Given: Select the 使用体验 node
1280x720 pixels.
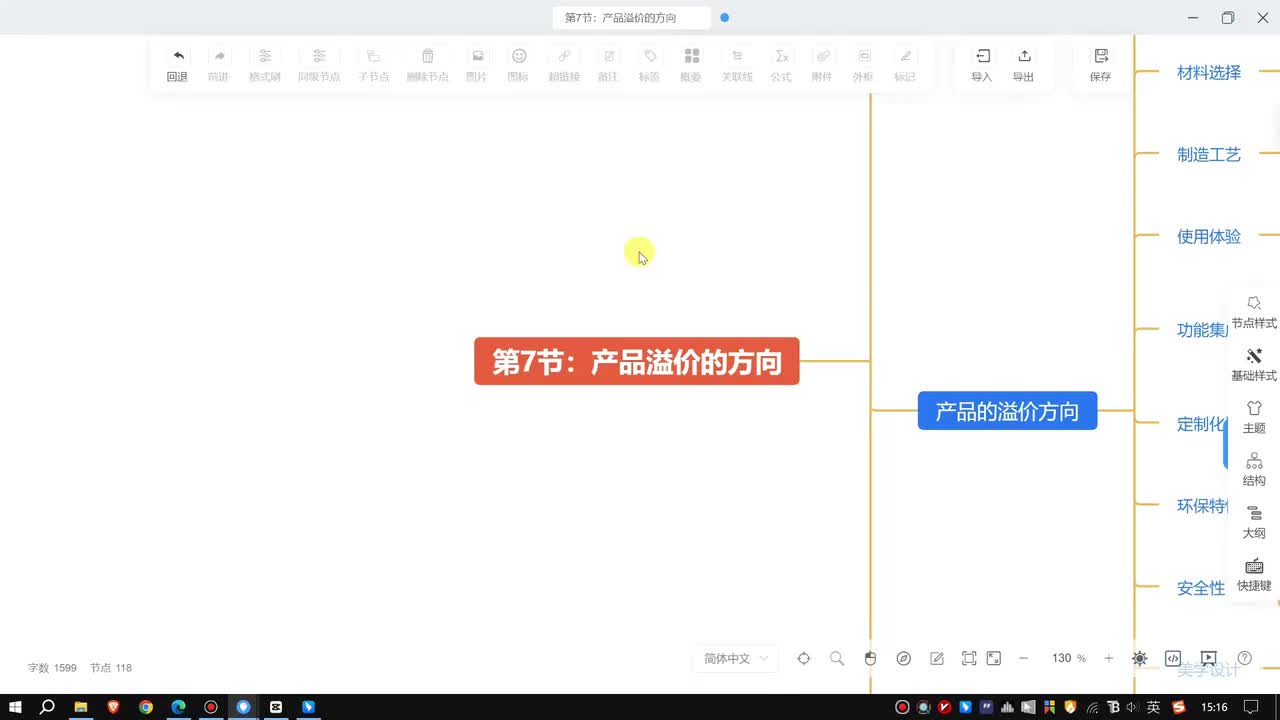Looking at the screenshot, I should point(1209,236).
